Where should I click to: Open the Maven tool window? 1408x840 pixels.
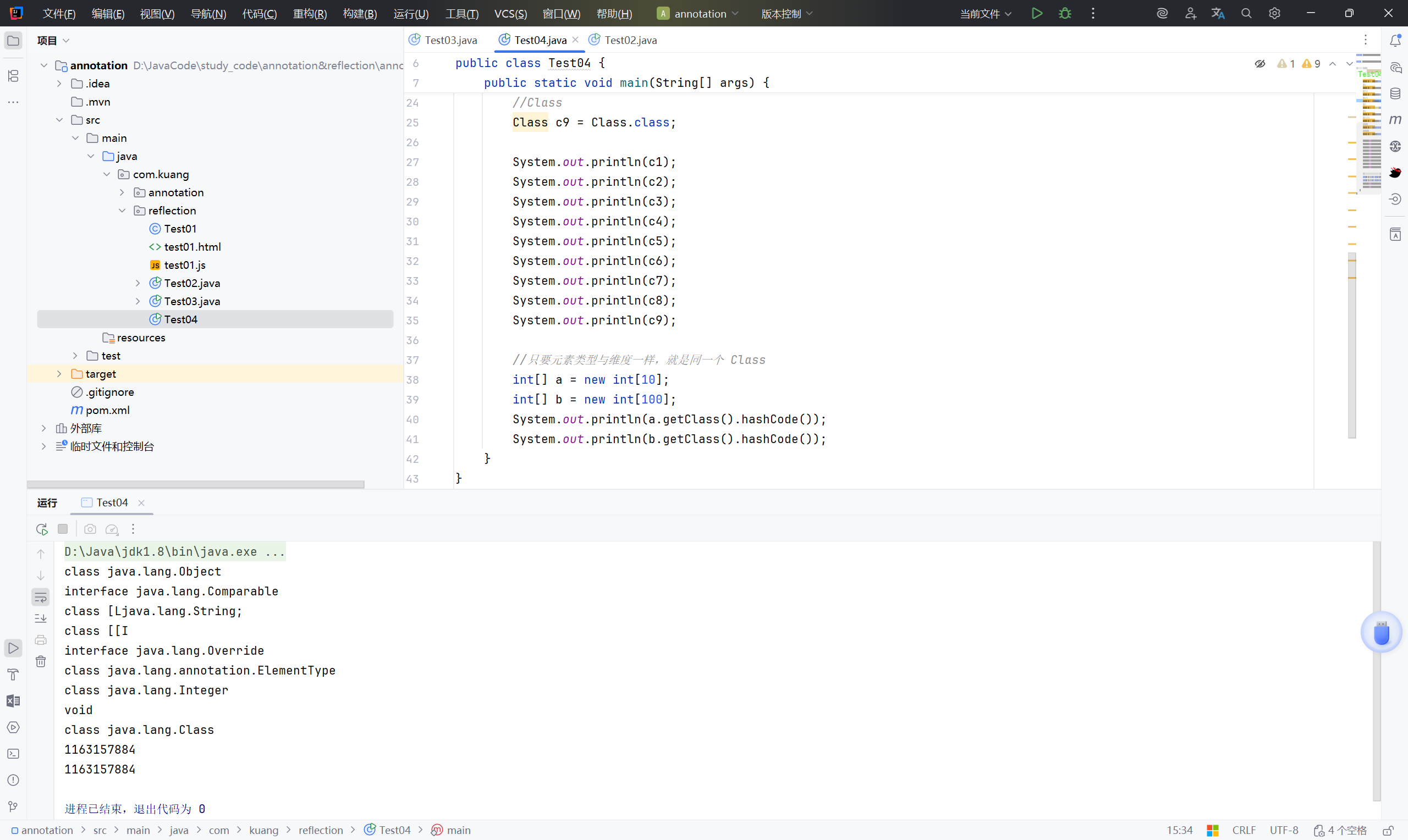pos(1395,119)
